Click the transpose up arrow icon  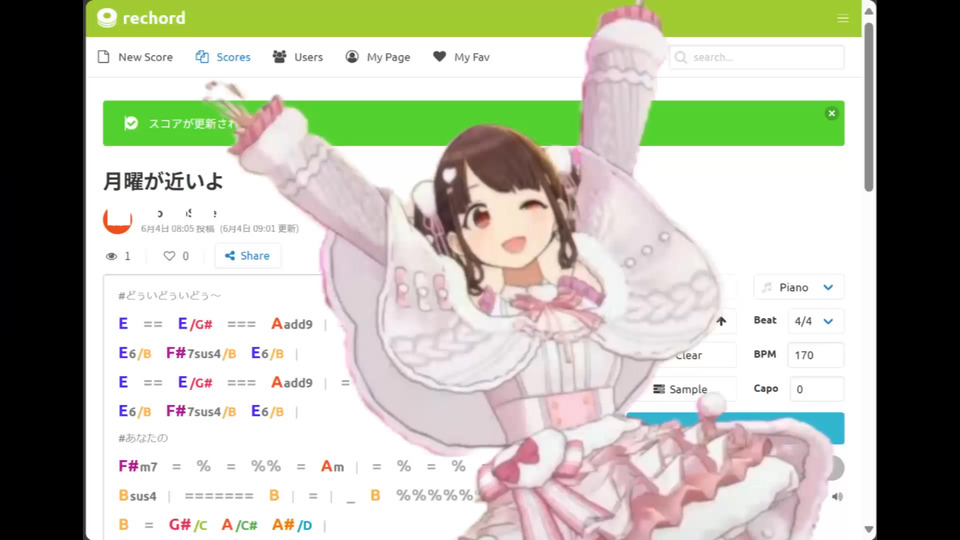[x=721, y=321]
